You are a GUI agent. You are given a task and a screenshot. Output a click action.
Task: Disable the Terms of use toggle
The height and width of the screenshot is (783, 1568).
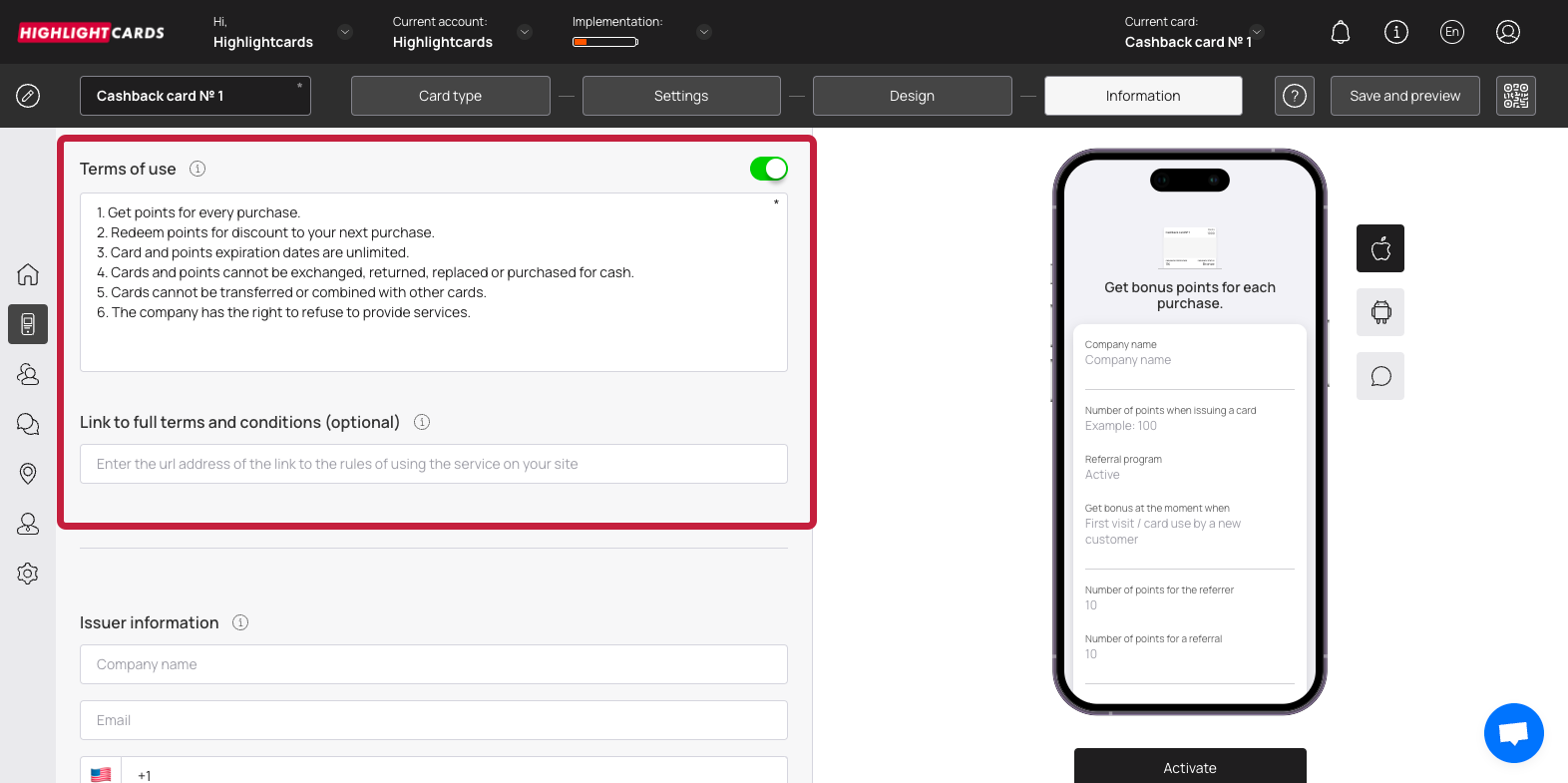click(x=768, y=169)
